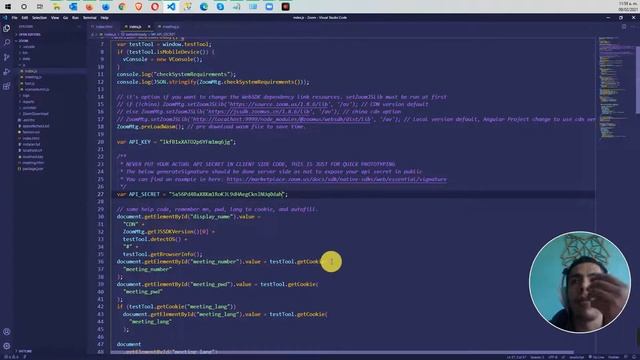The image size is (640, 360).
Task: Open Chrome from the taskbar
Action: pos(122,7)
